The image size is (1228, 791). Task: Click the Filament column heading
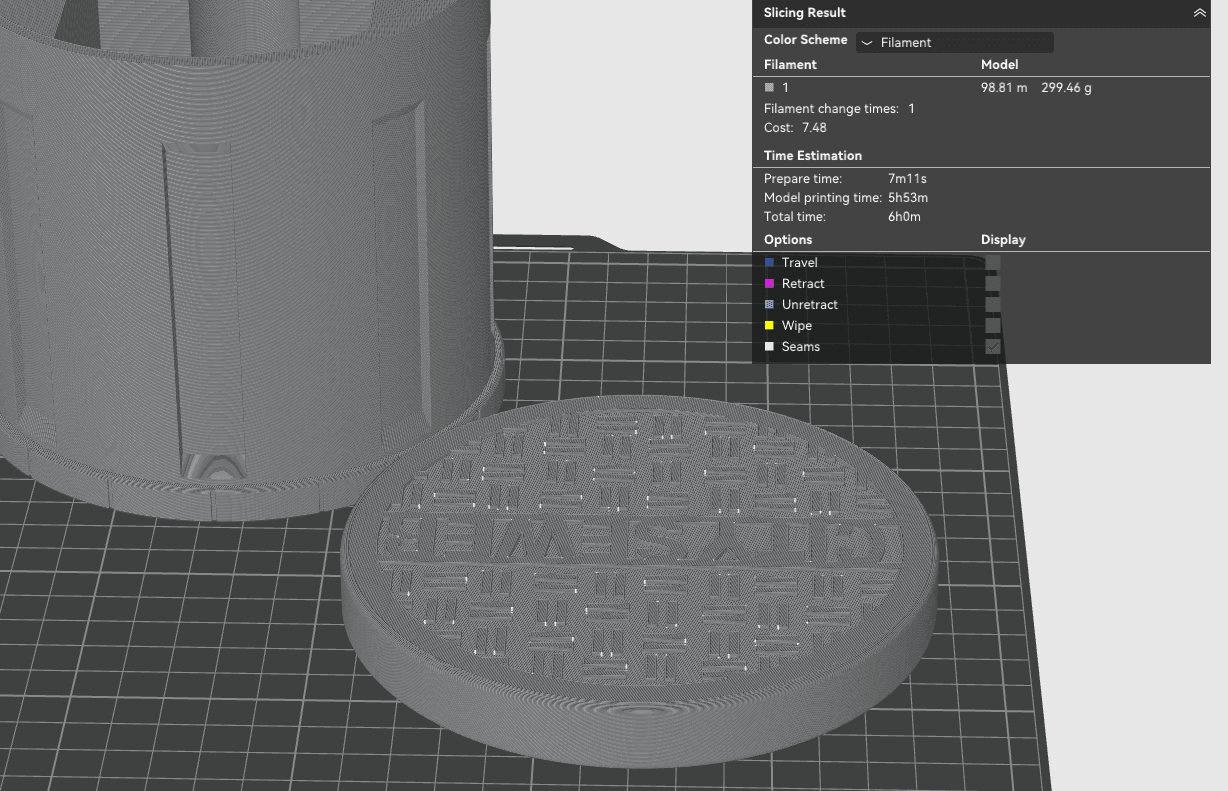pyautogui.click(x=790, y=65)
